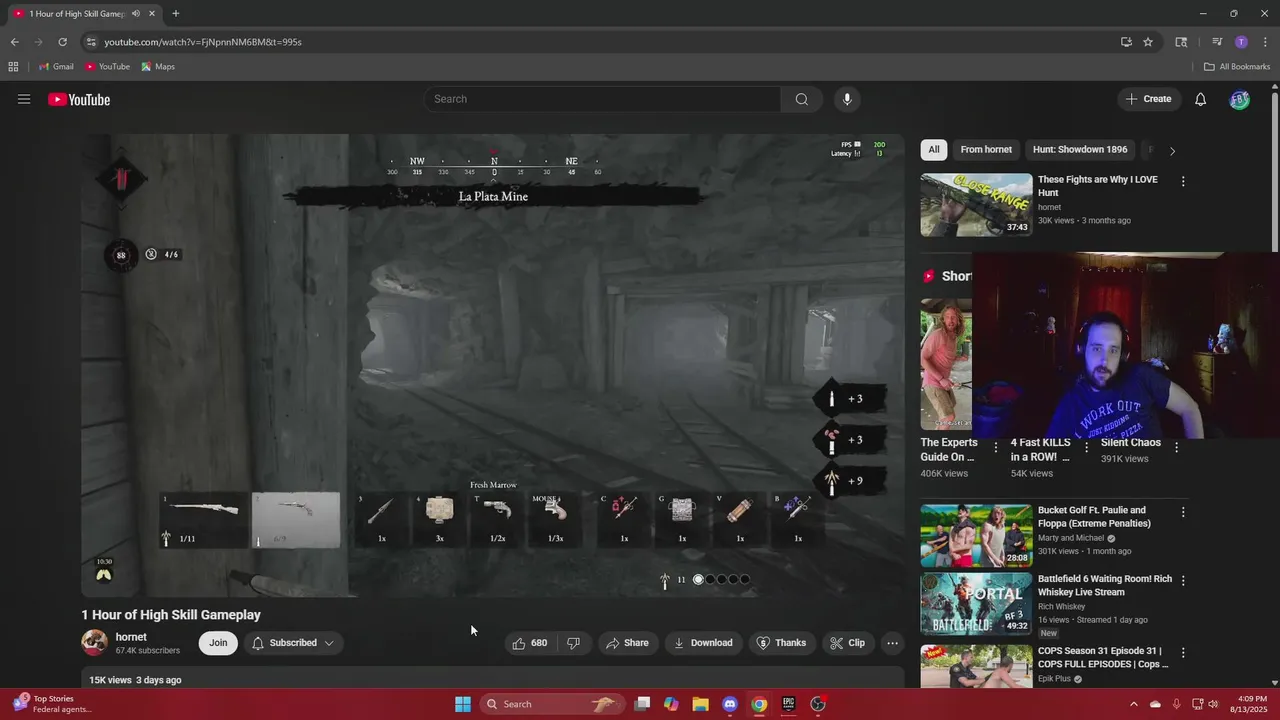Open Copilot from the taskbar
The height and width of the screenshot is (720, 1280).
[x=671, y=704]
